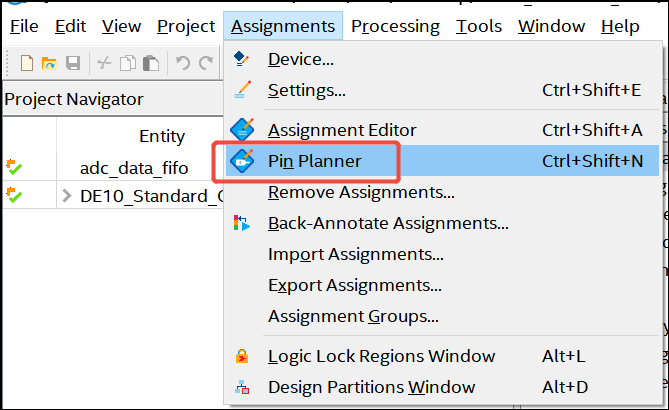Image resolution: width=669 pixels, height=410 pixels.
Task: Open Pin Planner from Assignments menu
Action: click(x=314, y=160)
